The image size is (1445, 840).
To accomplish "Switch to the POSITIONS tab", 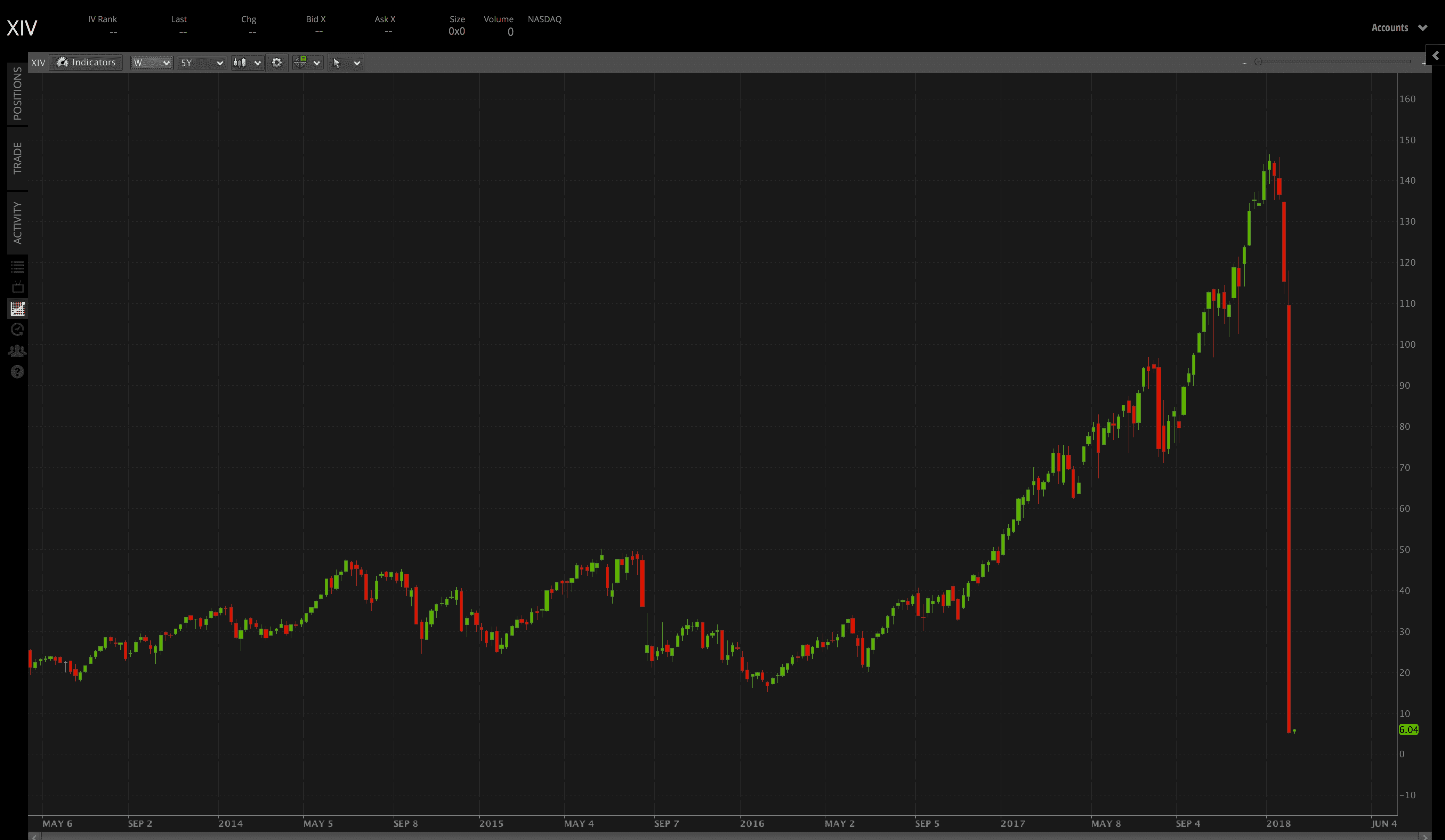I will pos(17,94).
